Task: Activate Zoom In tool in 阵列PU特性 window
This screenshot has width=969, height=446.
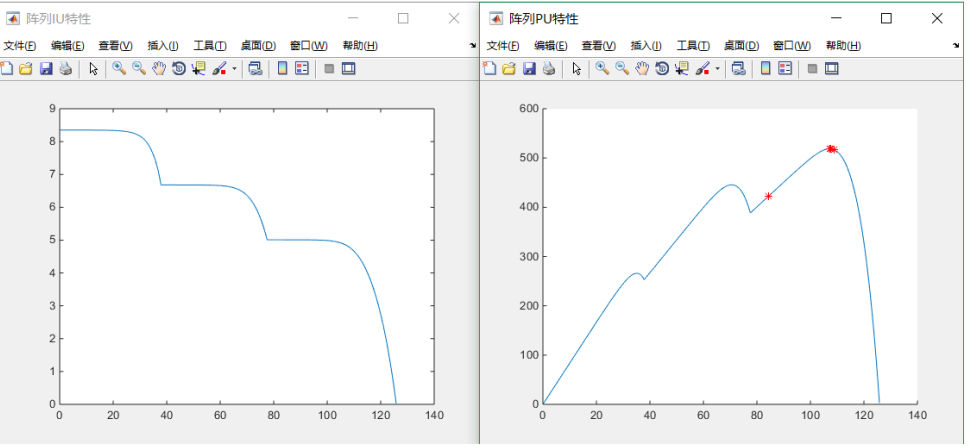Action: point(603,69)
